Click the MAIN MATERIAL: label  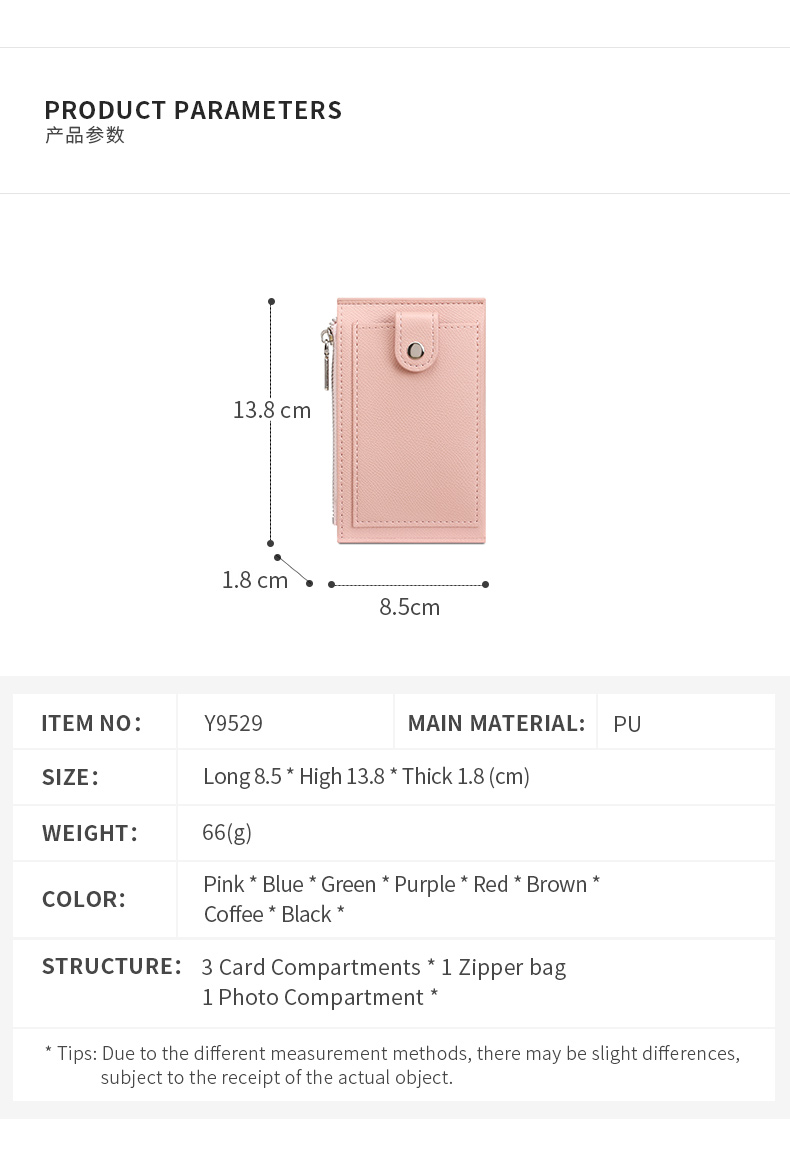(x=496, y=723)
